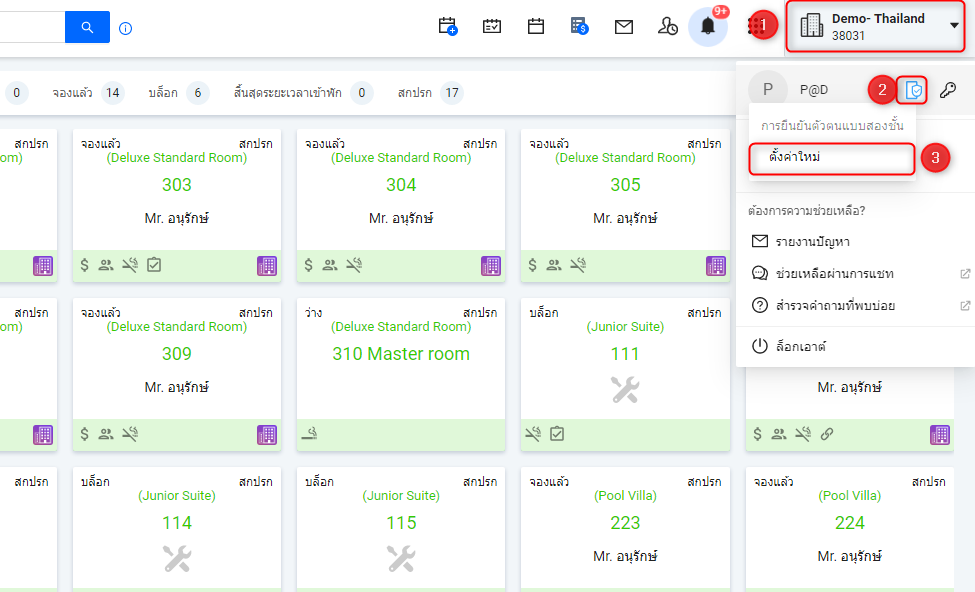975x592 pixels.
Task: Click room number 305
Action: (x=625, y=185)
